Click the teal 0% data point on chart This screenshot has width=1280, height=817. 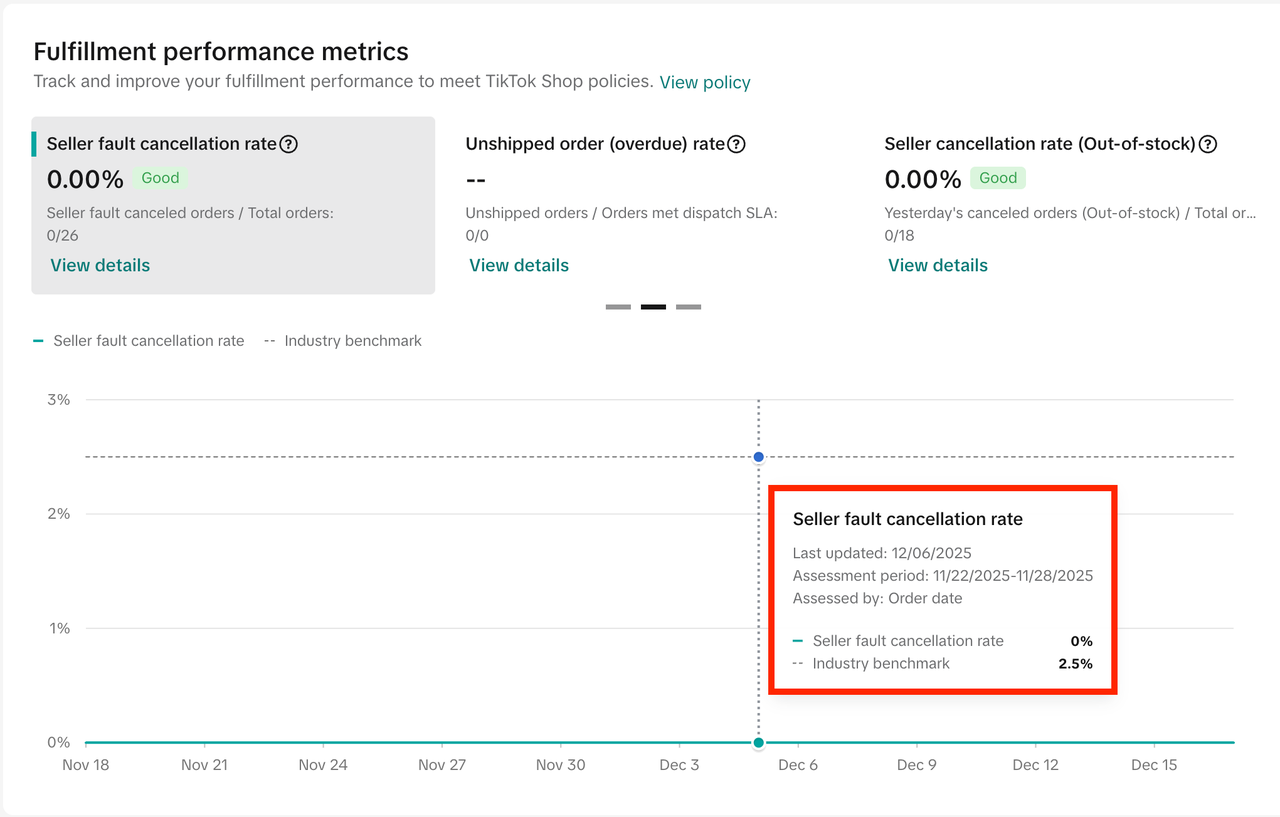coord(759,742)
